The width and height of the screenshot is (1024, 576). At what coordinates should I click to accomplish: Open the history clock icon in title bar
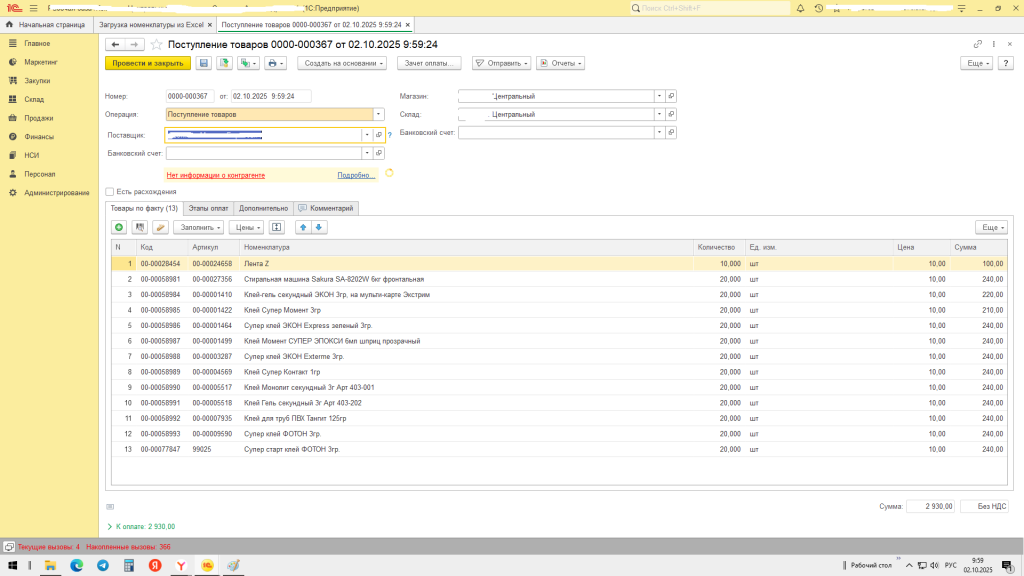819,8
